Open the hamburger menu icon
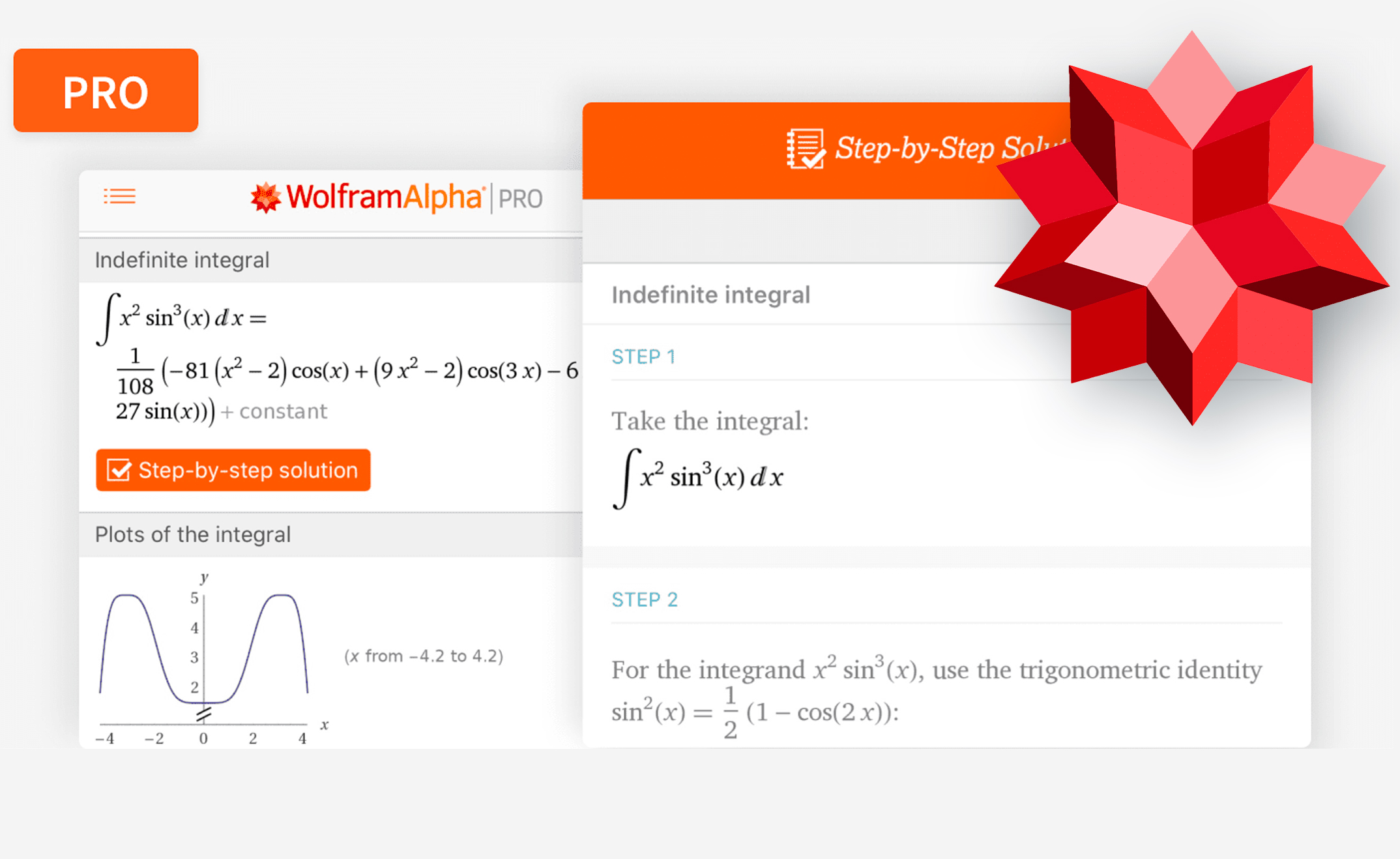The width and height of the screenshot is (1400, 859). [x=119, y=196]
